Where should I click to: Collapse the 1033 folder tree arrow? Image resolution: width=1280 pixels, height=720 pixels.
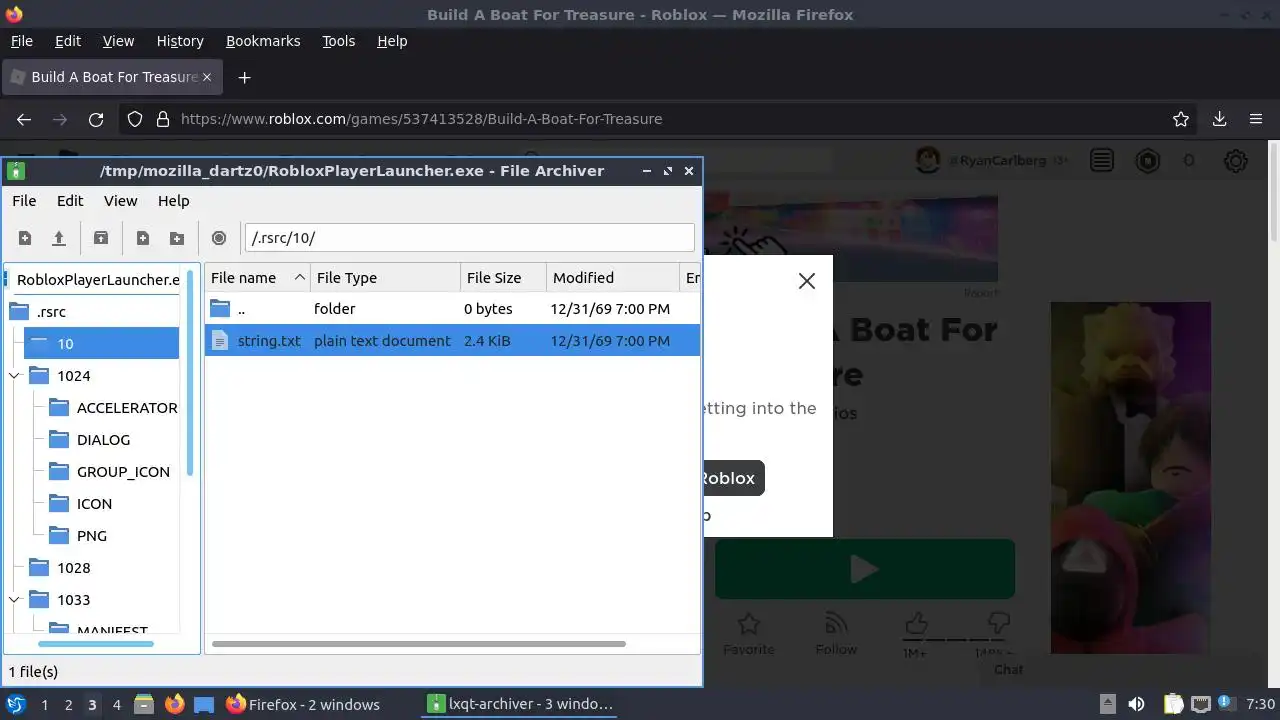(15, 600)
